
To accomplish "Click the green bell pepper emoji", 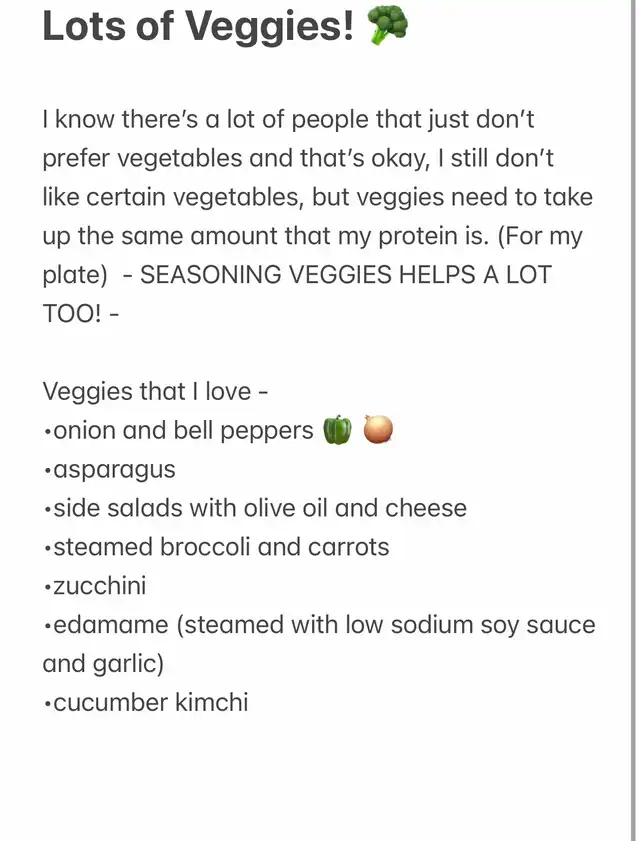I will (x=337, y=430).
